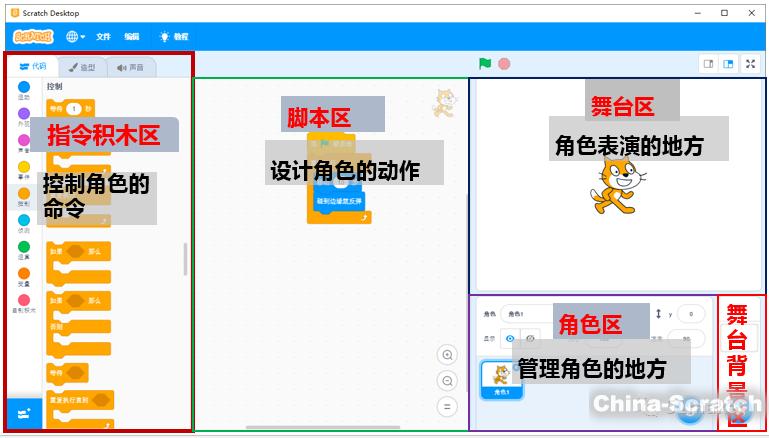
Task: Open the 文件 menu
Action: pos(103,36)
